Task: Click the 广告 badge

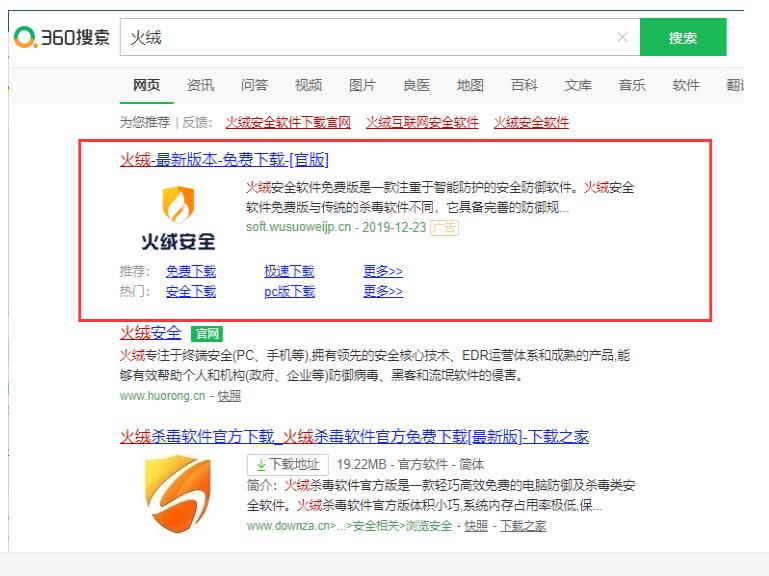Action: click(x=444, y=228)
